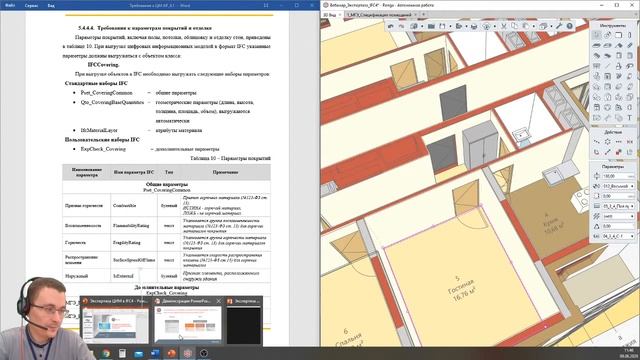Open visual style eye icon in Renga
This screenshot has width=640, height=360.
click(x=487, y=26)
